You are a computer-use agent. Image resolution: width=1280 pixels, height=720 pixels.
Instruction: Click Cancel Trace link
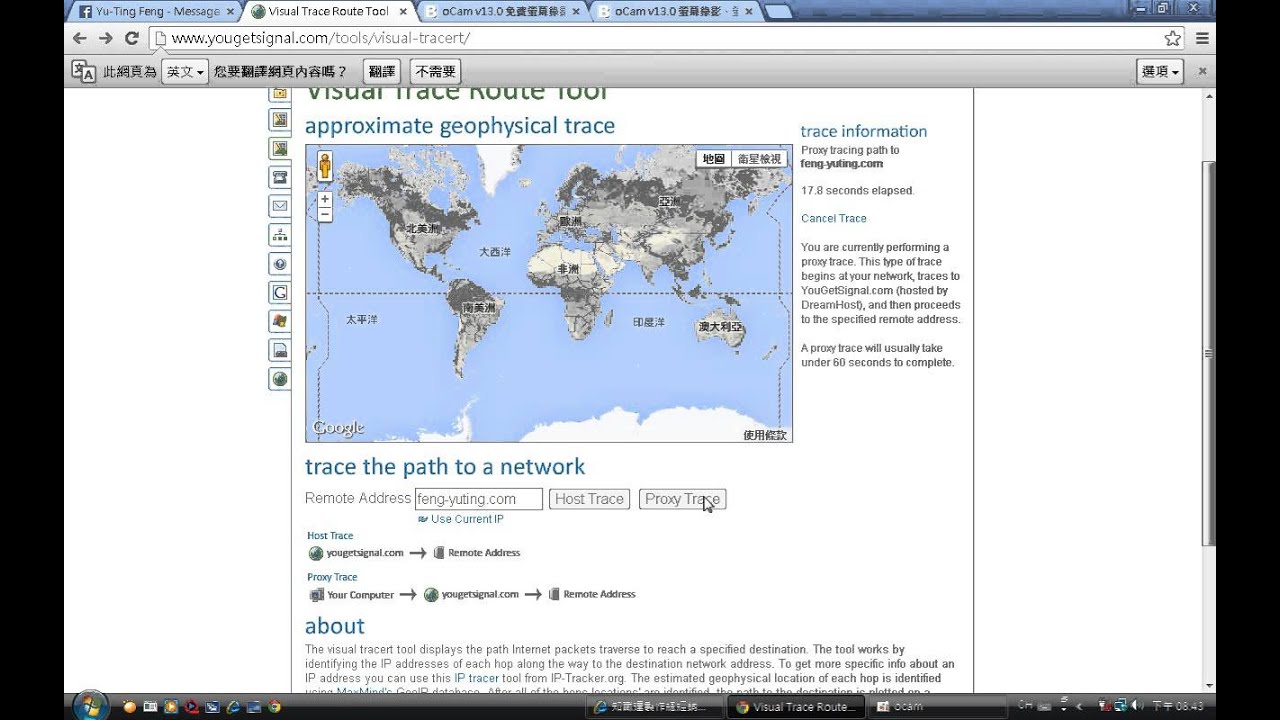(x=834, y=218)
